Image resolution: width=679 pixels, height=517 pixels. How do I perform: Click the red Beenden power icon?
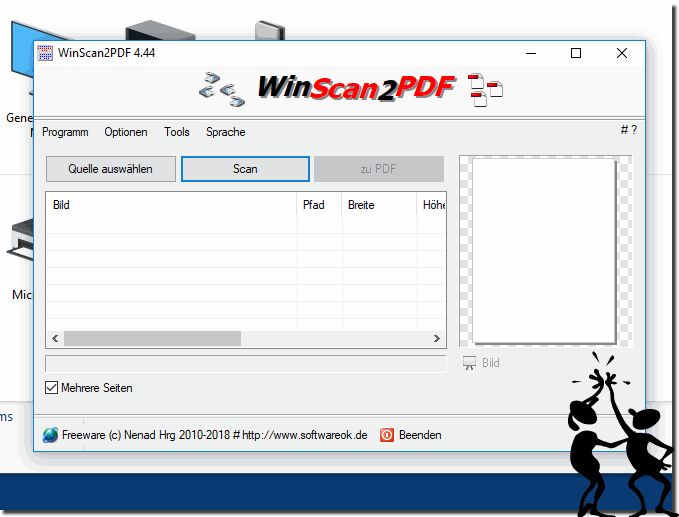point(387,435)
